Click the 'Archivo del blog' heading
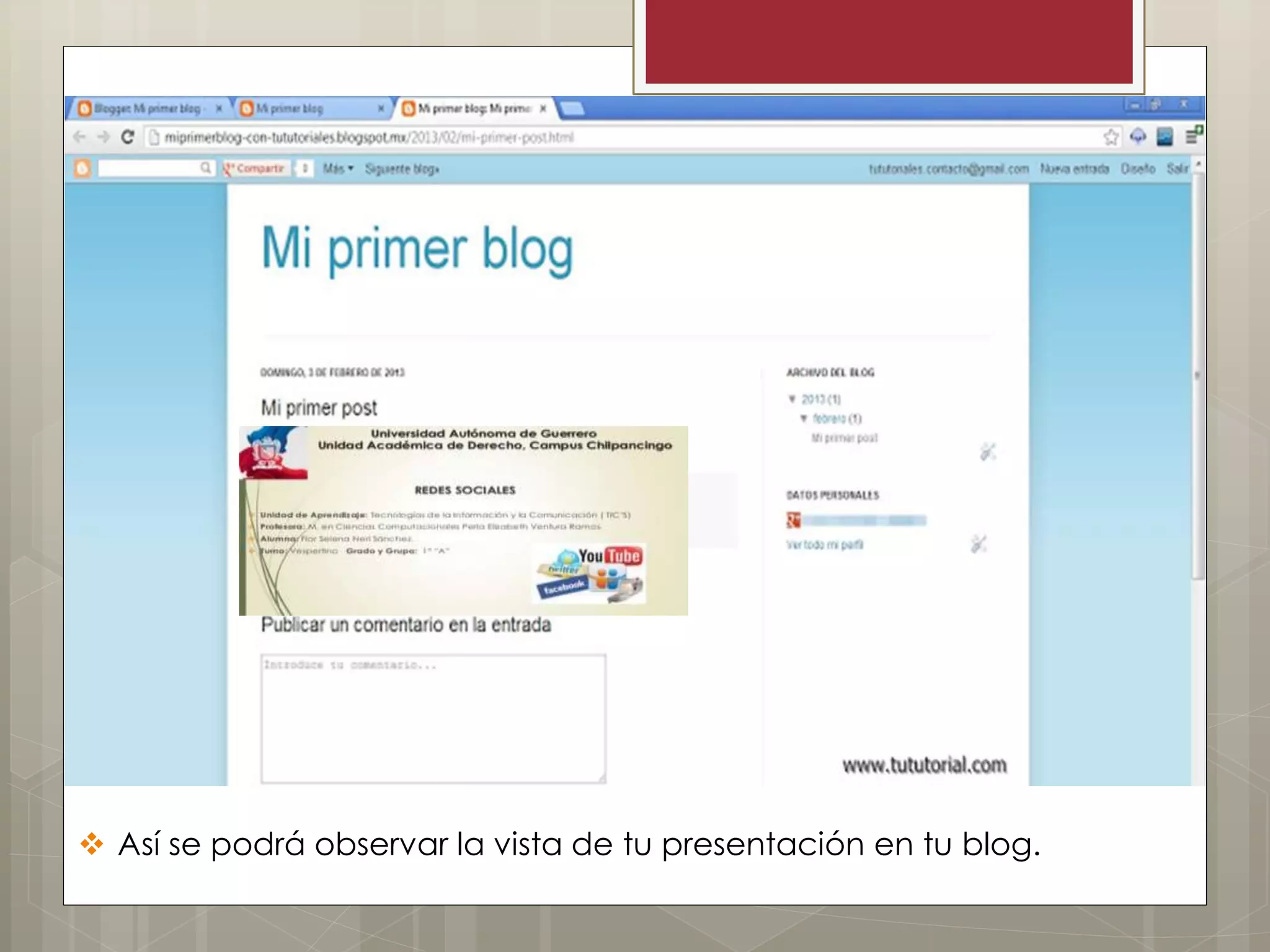1270x952 pixels. pos(830,372)
